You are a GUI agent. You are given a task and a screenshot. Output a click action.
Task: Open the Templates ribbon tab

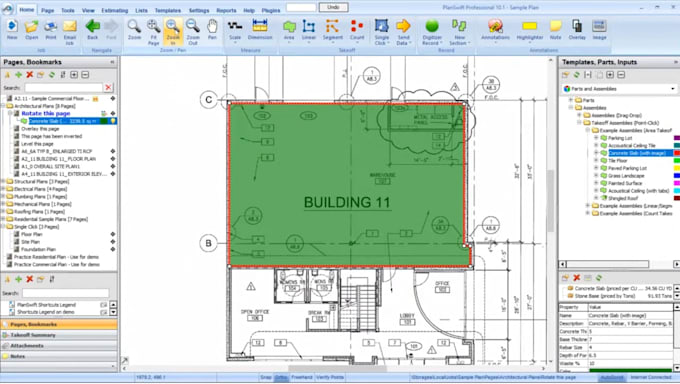[168, 10]
